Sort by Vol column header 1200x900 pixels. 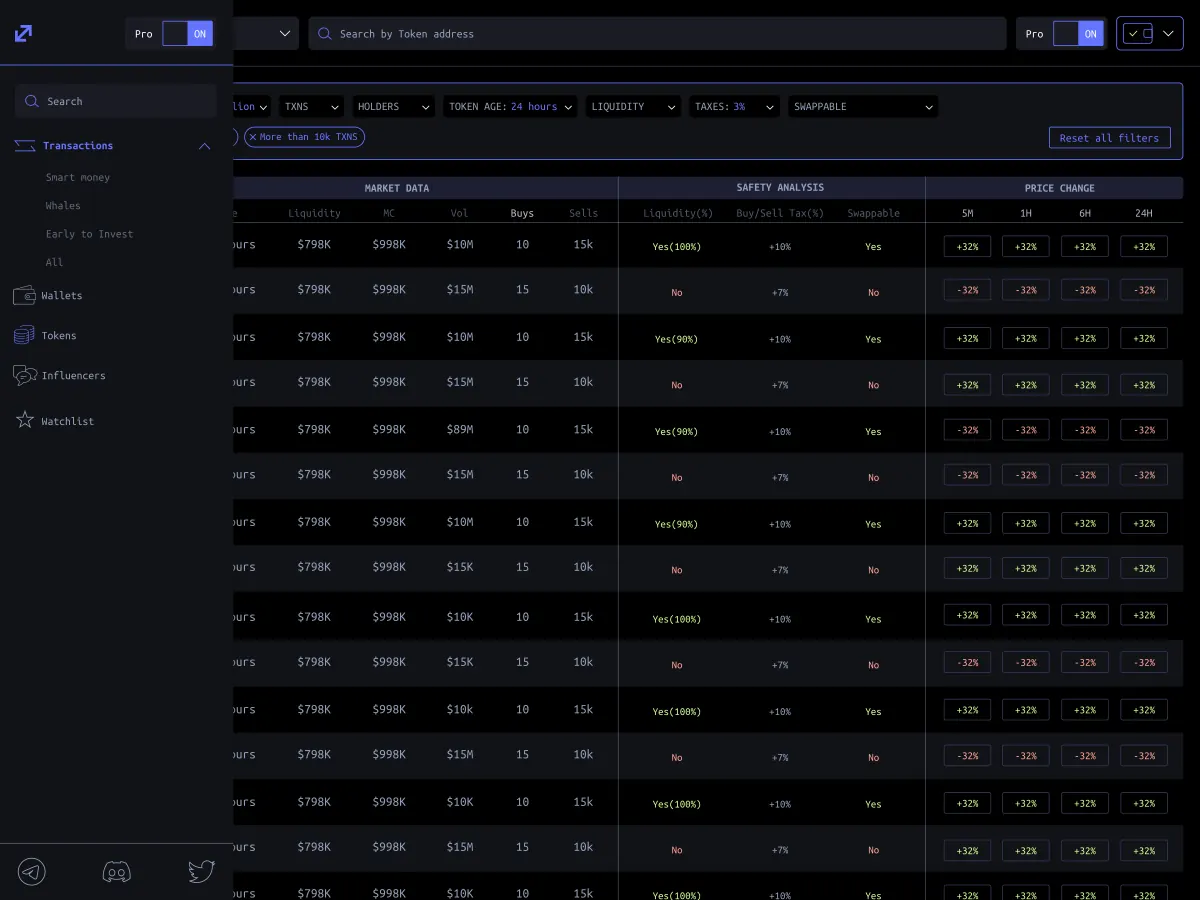pos(460,213)
